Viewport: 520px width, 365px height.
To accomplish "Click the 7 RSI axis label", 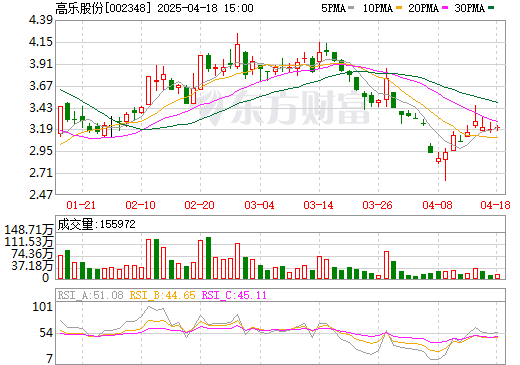I will pos(49,359).
